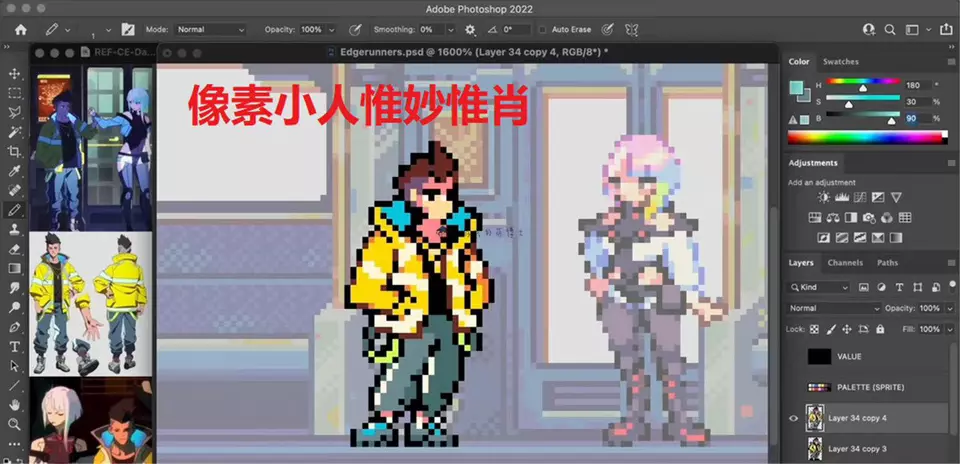Image resolution: width=960 pixels, height=464 pixels.
Task: Add a Channel Mixer adjustment
Action: point(887,217)
